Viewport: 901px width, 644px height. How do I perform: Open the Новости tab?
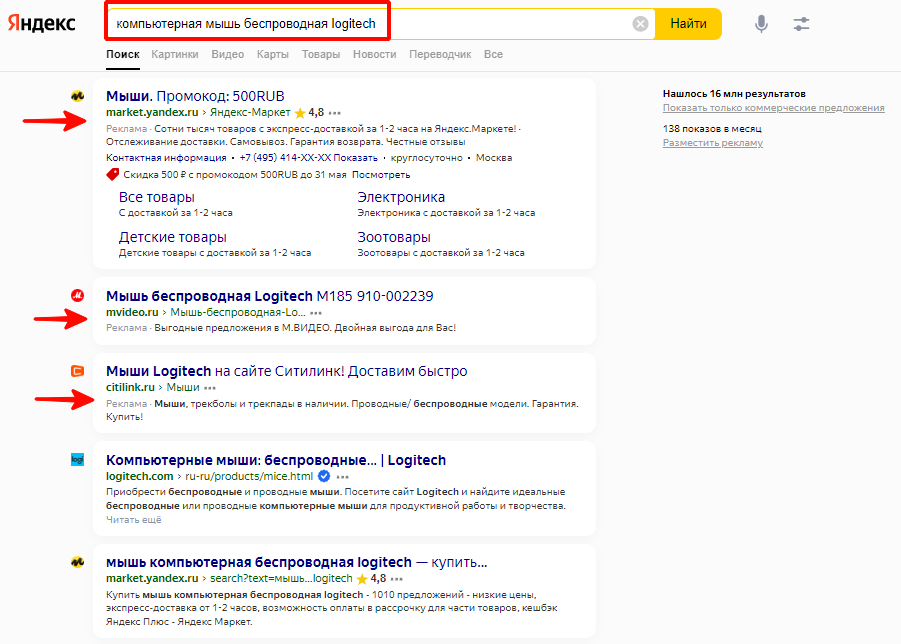coord(375,54)
